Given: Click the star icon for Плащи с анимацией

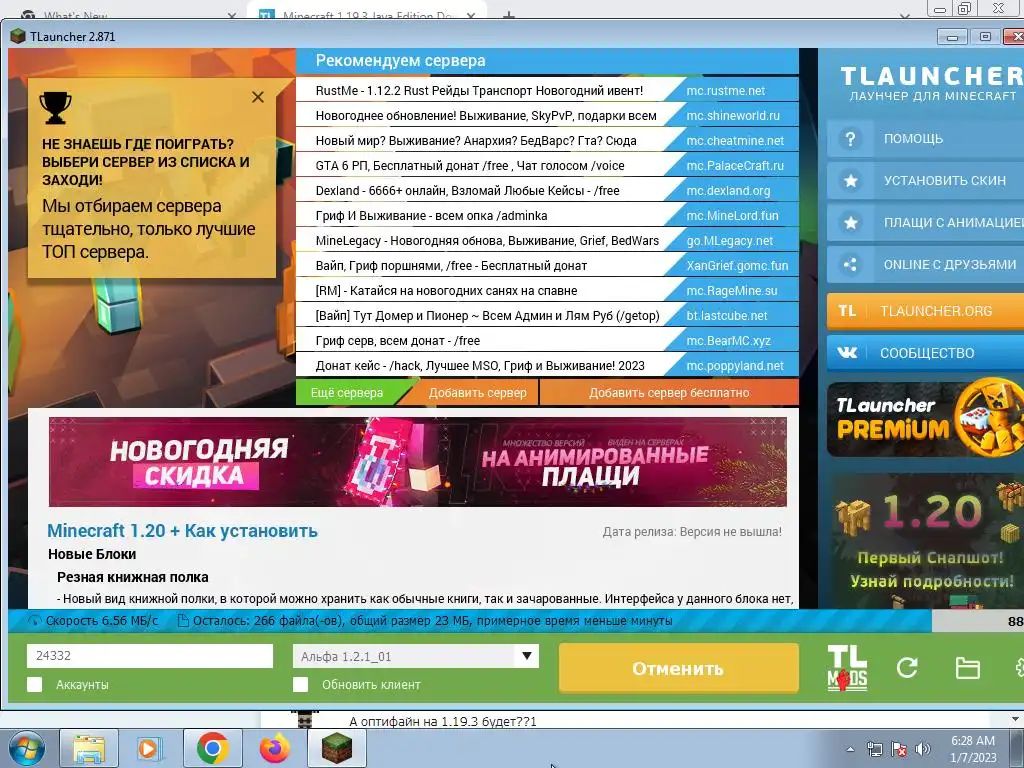Looking at the screenshot, I should point(850,223).
